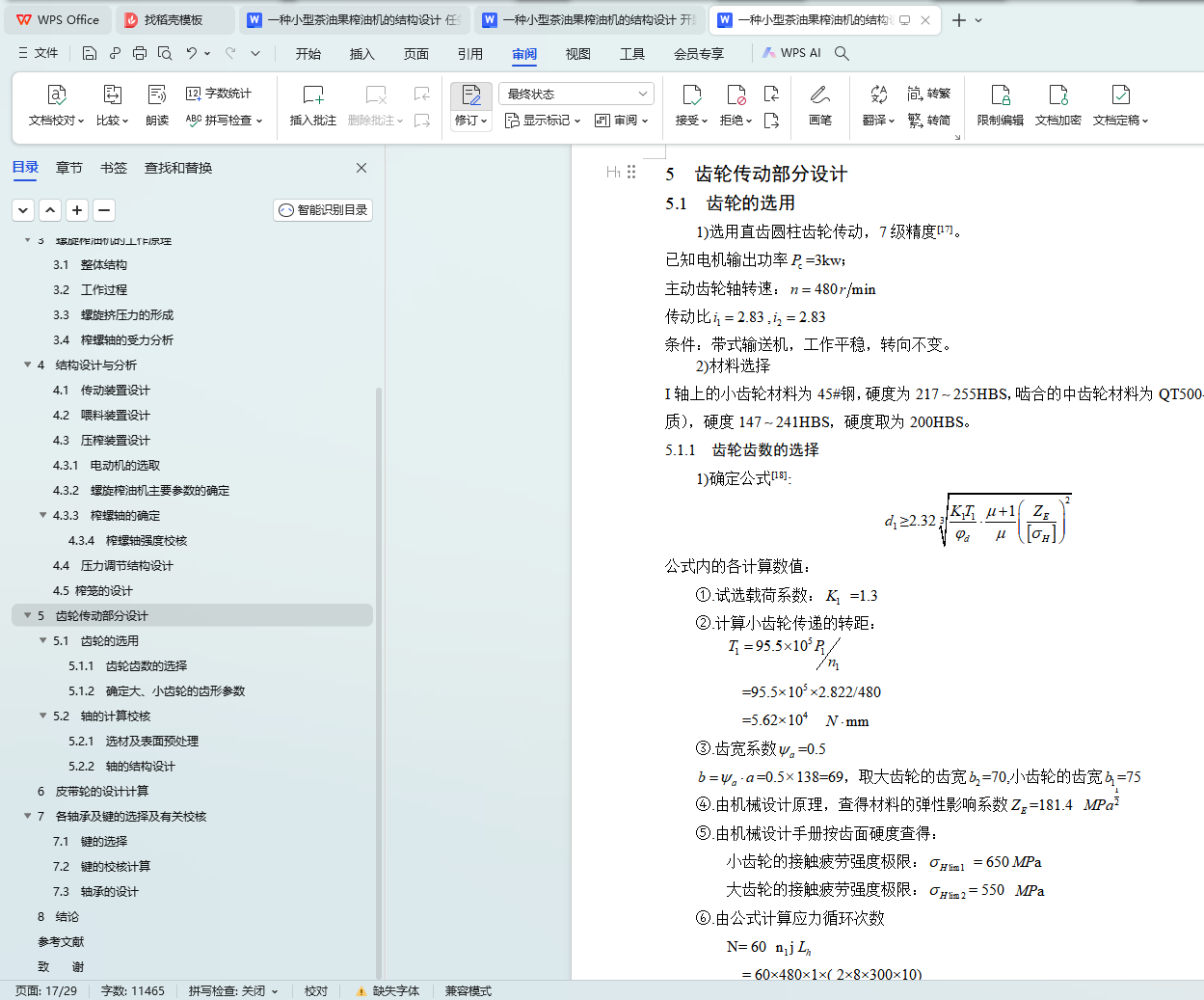Click the collapse-up chevron in outline toolbar
The height and width of the screenshot is (1000, 1204).
point(51,209)
